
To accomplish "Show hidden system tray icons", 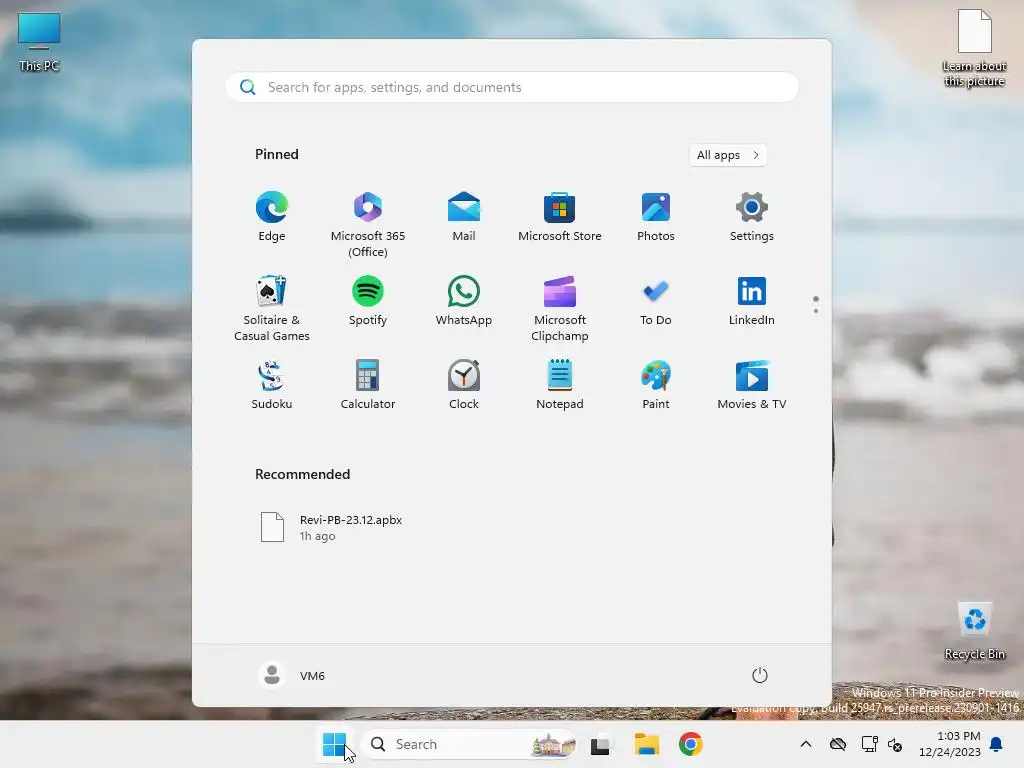I will 806,744.
